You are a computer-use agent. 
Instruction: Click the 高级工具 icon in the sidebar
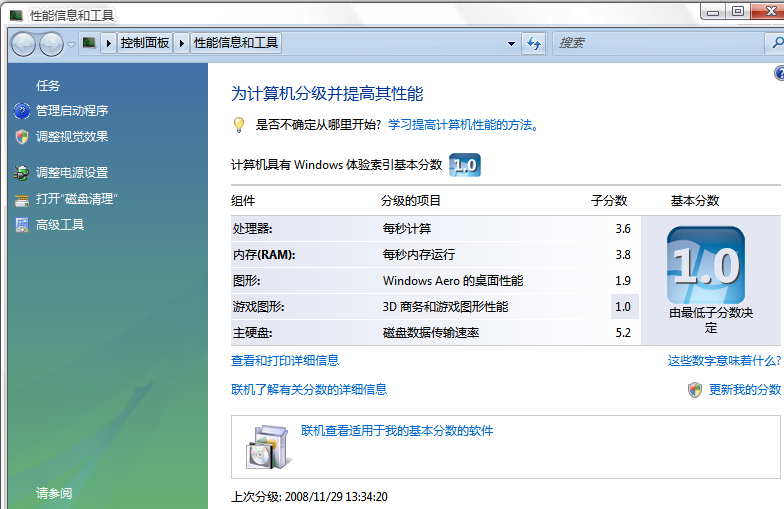coord(22,225)
